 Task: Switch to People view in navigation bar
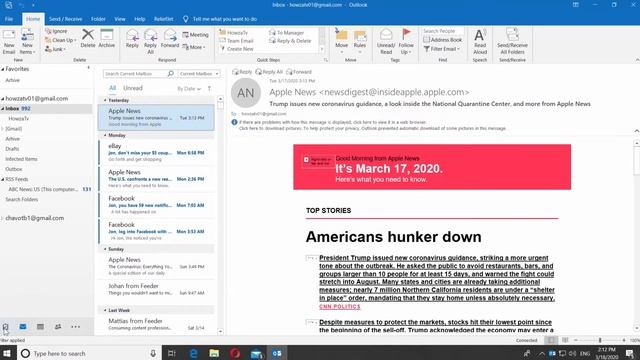[58, 327]
